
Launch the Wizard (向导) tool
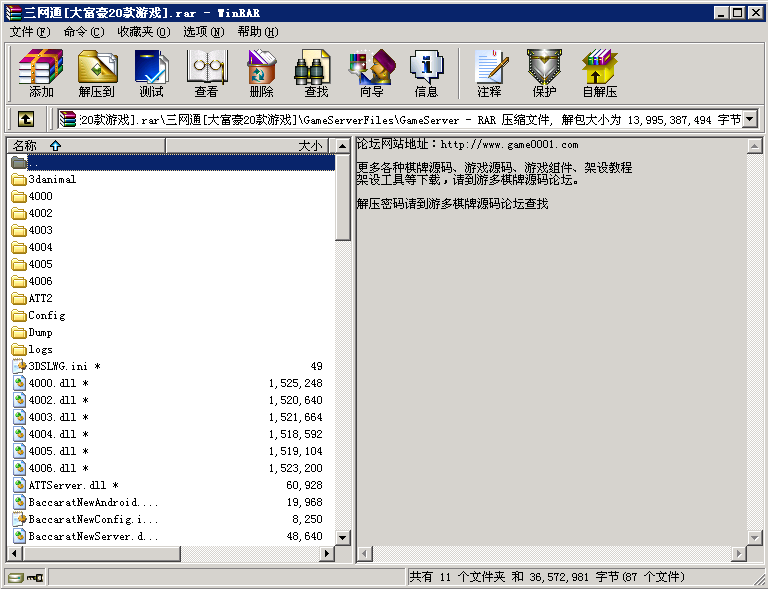tap(371, 73)
